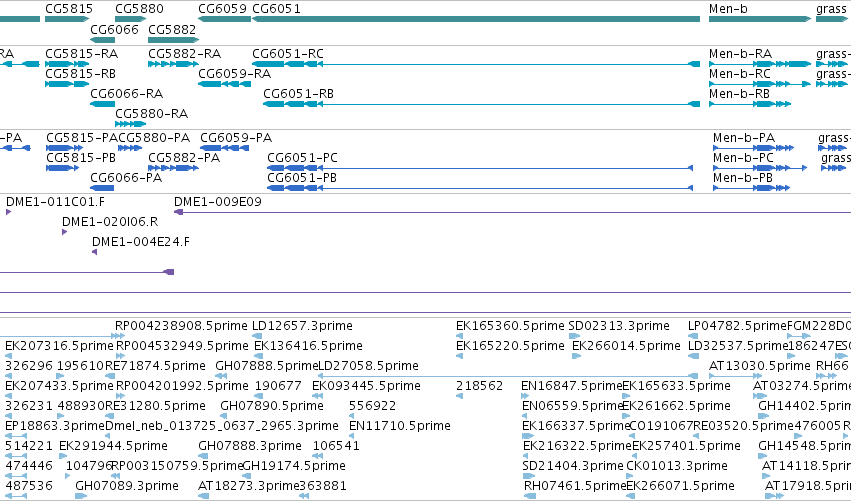This screenshot has height=501, width=851.
Task: Click EST EK207316.5prime
Action: [59, 346]
